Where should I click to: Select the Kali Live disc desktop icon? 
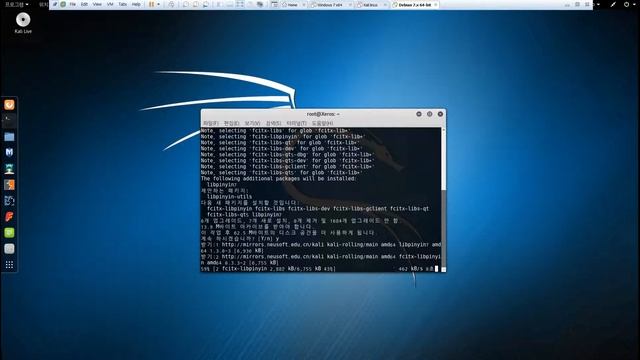pyautogui.click(x=23, y=23)
